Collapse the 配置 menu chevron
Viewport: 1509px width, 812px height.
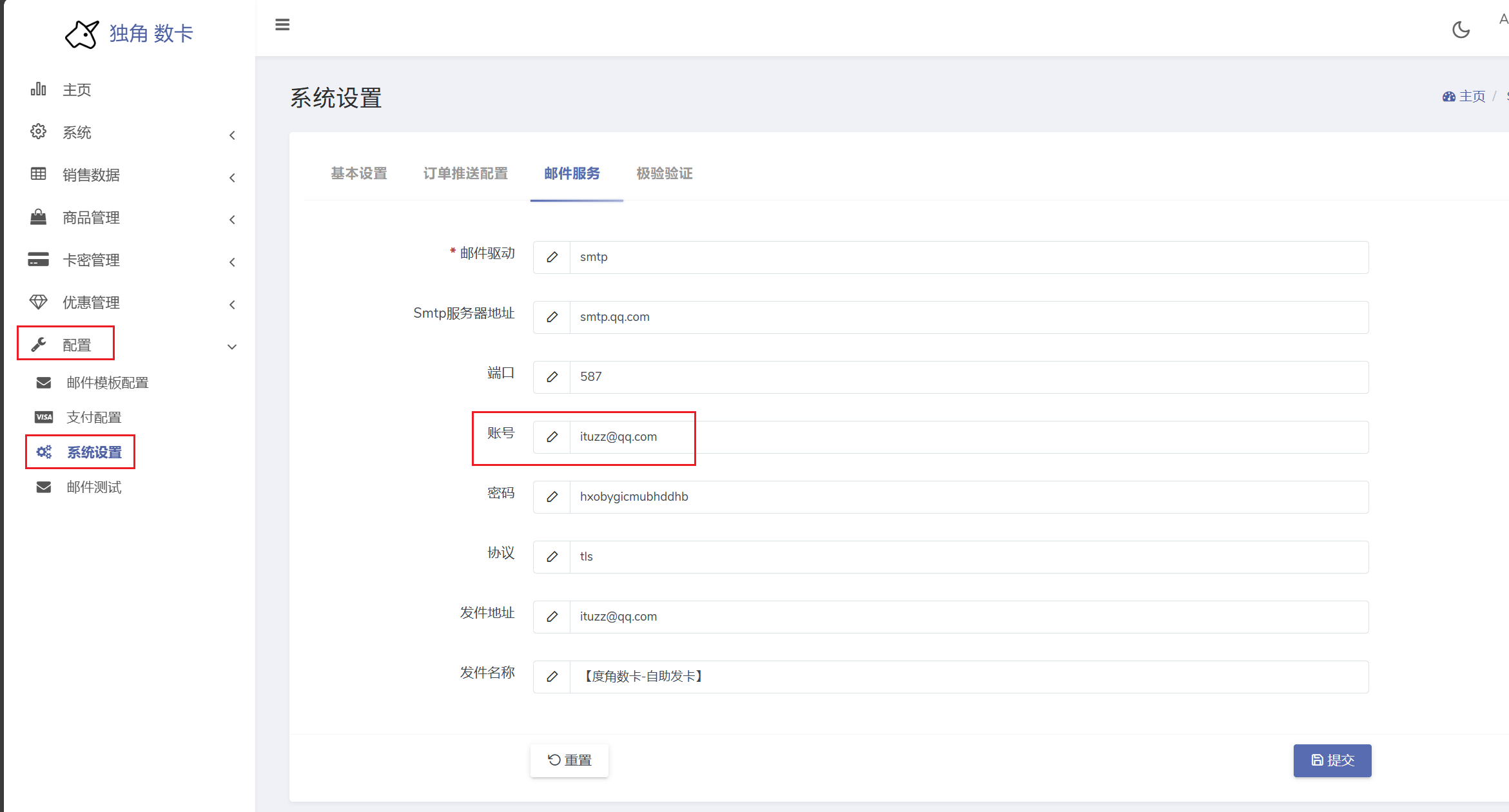click(x=232, y=347)
